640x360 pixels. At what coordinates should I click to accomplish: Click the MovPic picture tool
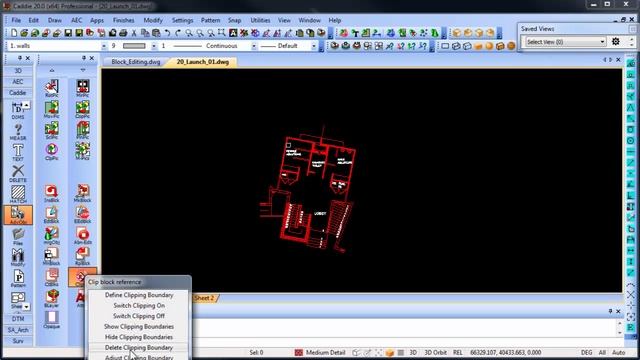point(51,110)
